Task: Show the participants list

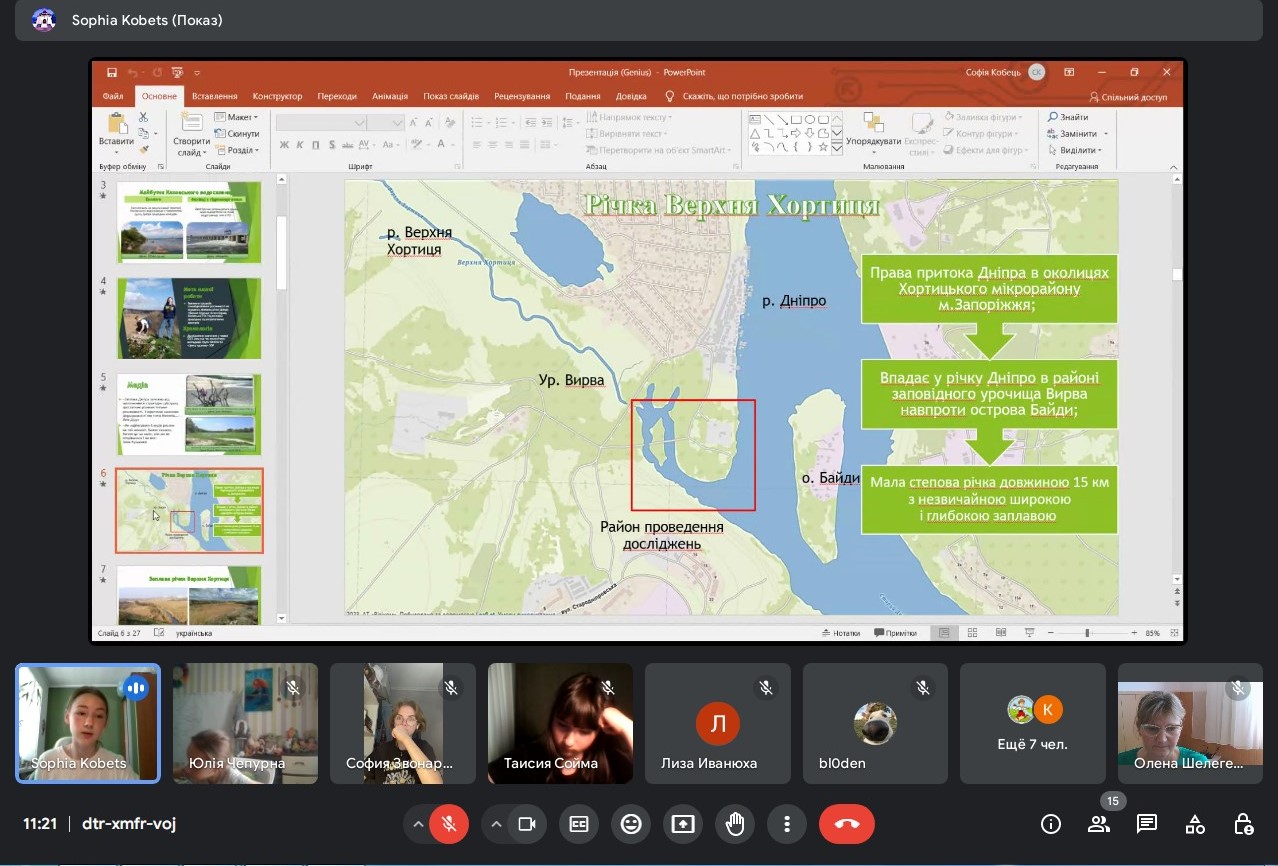Action: point(1098,824)
